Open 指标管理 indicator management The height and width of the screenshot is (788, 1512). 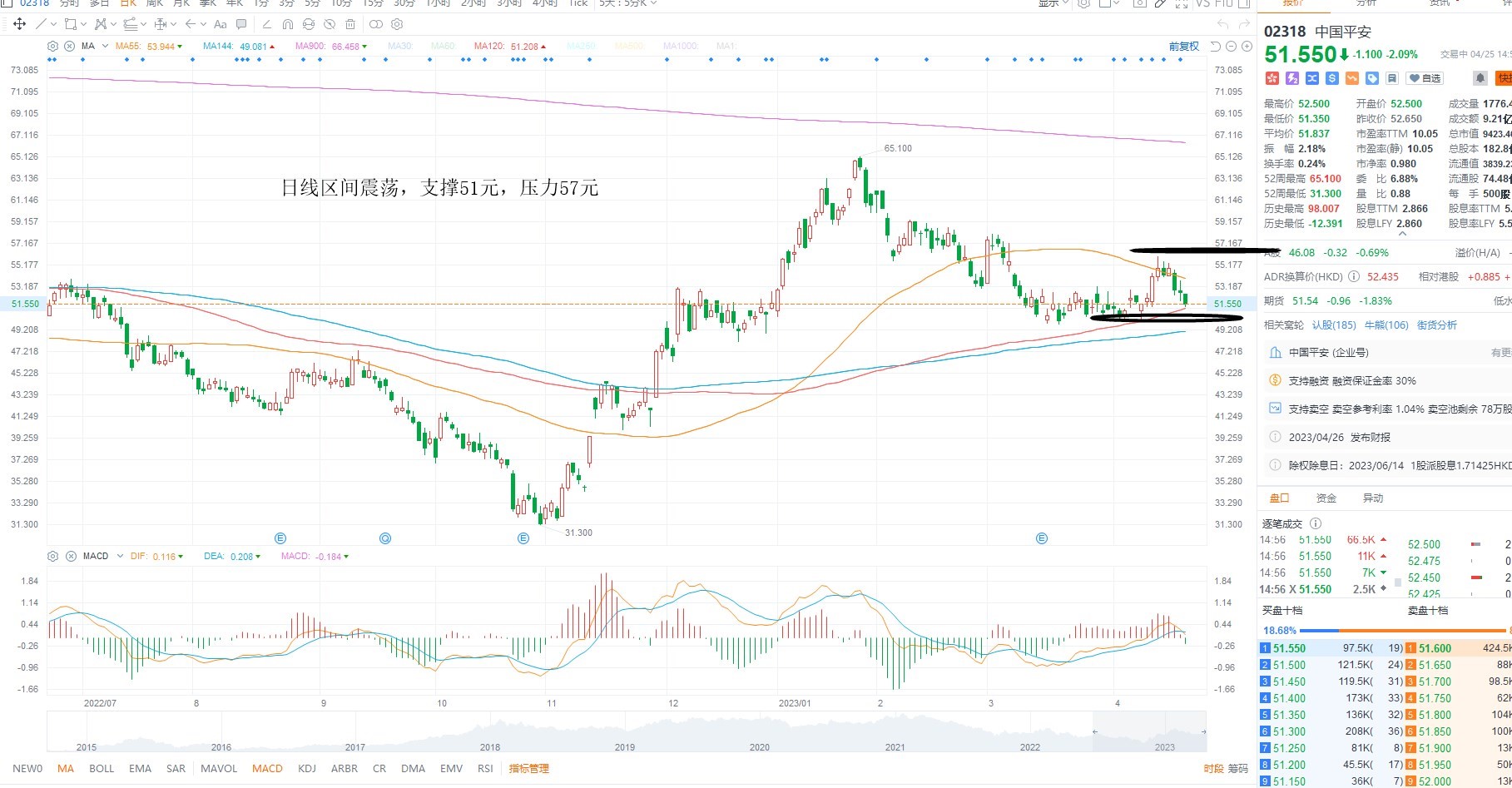[529, 769]
